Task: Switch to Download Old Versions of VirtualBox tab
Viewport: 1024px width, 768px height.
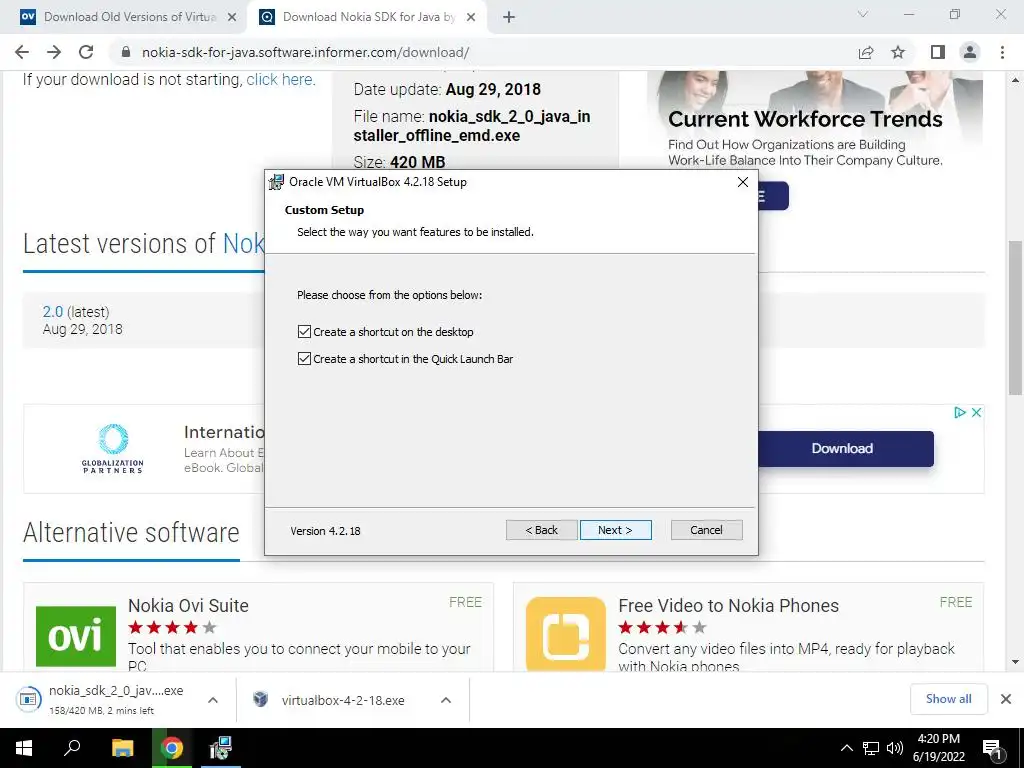Action: (x=129, y=17)
